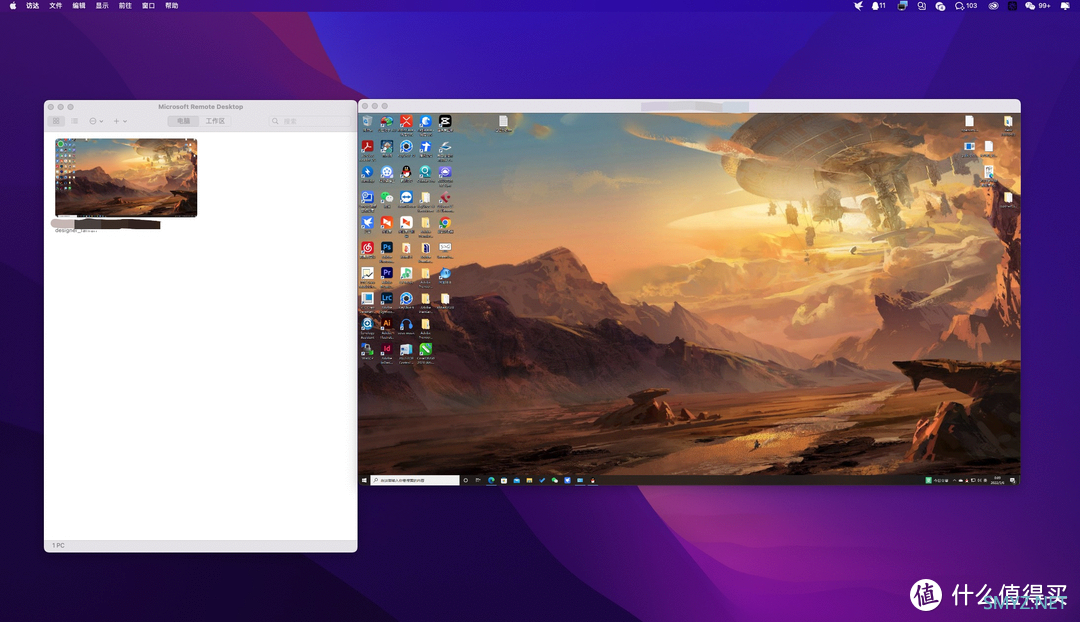Click the menu bar icon showing 103

click(x=966, y=6)
